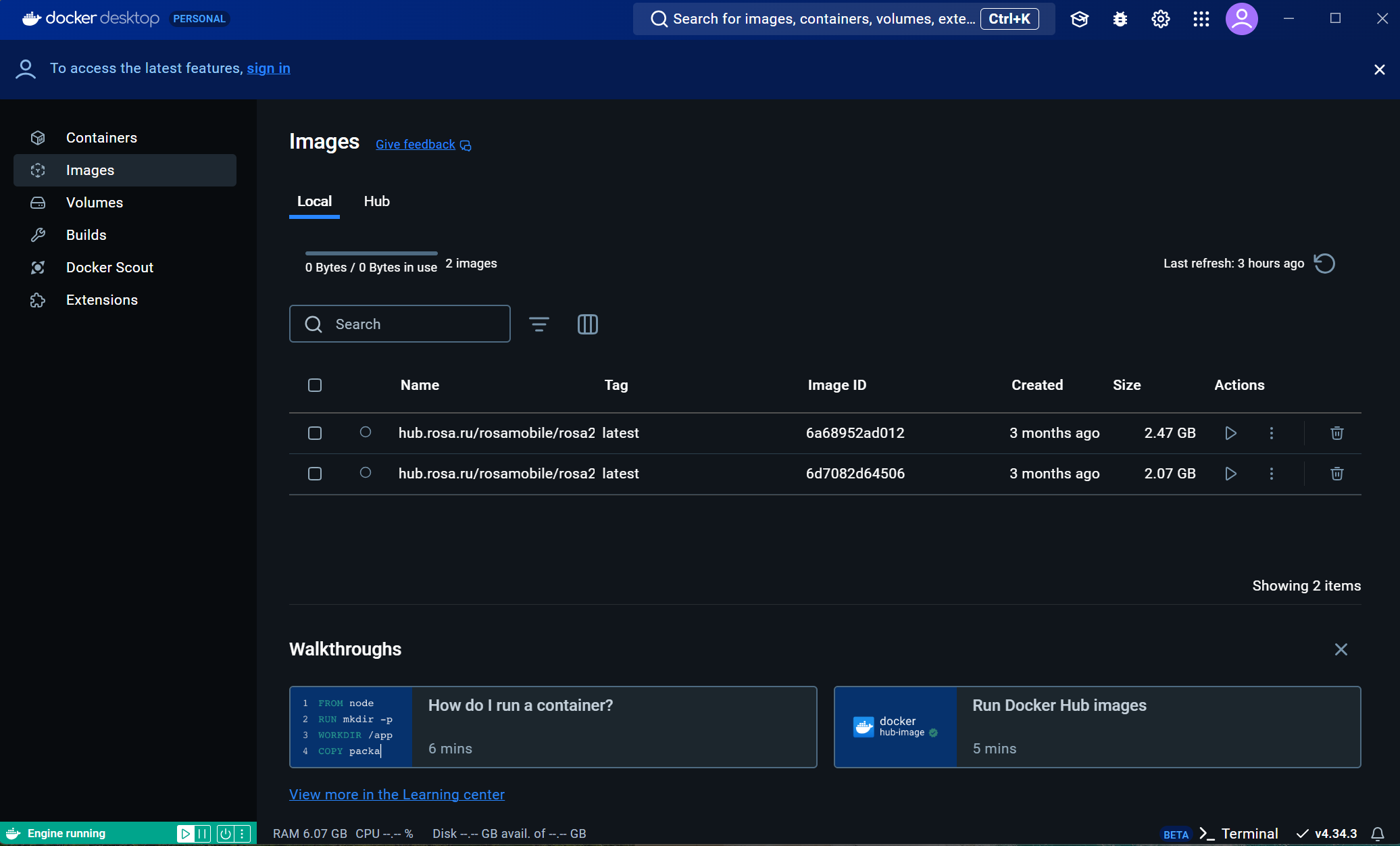Click the refresh images icon
1400x846 pixels.
click(1324, 264)
